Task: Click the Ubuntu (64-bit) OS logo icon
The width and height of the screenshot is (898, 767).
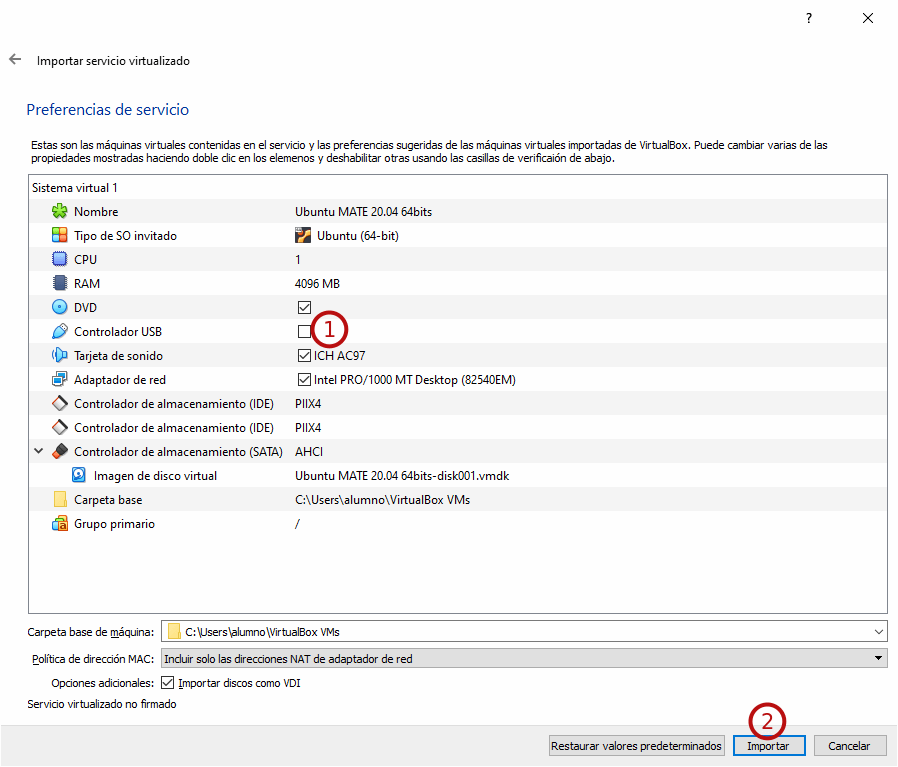Action: 302,235
